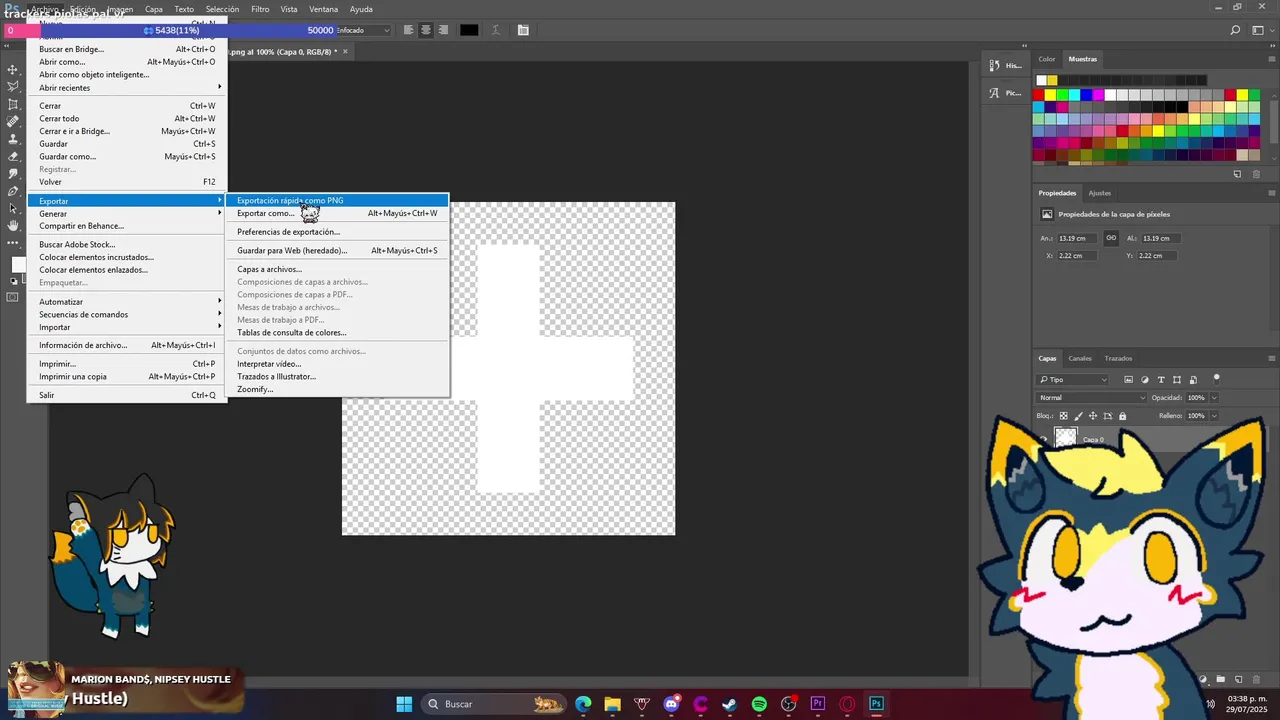This screenshot has height=720, width=1280.
Task: Open the Relleno slider dropdown arrow
Action: pyautogui.click(x=1215, y=415)
